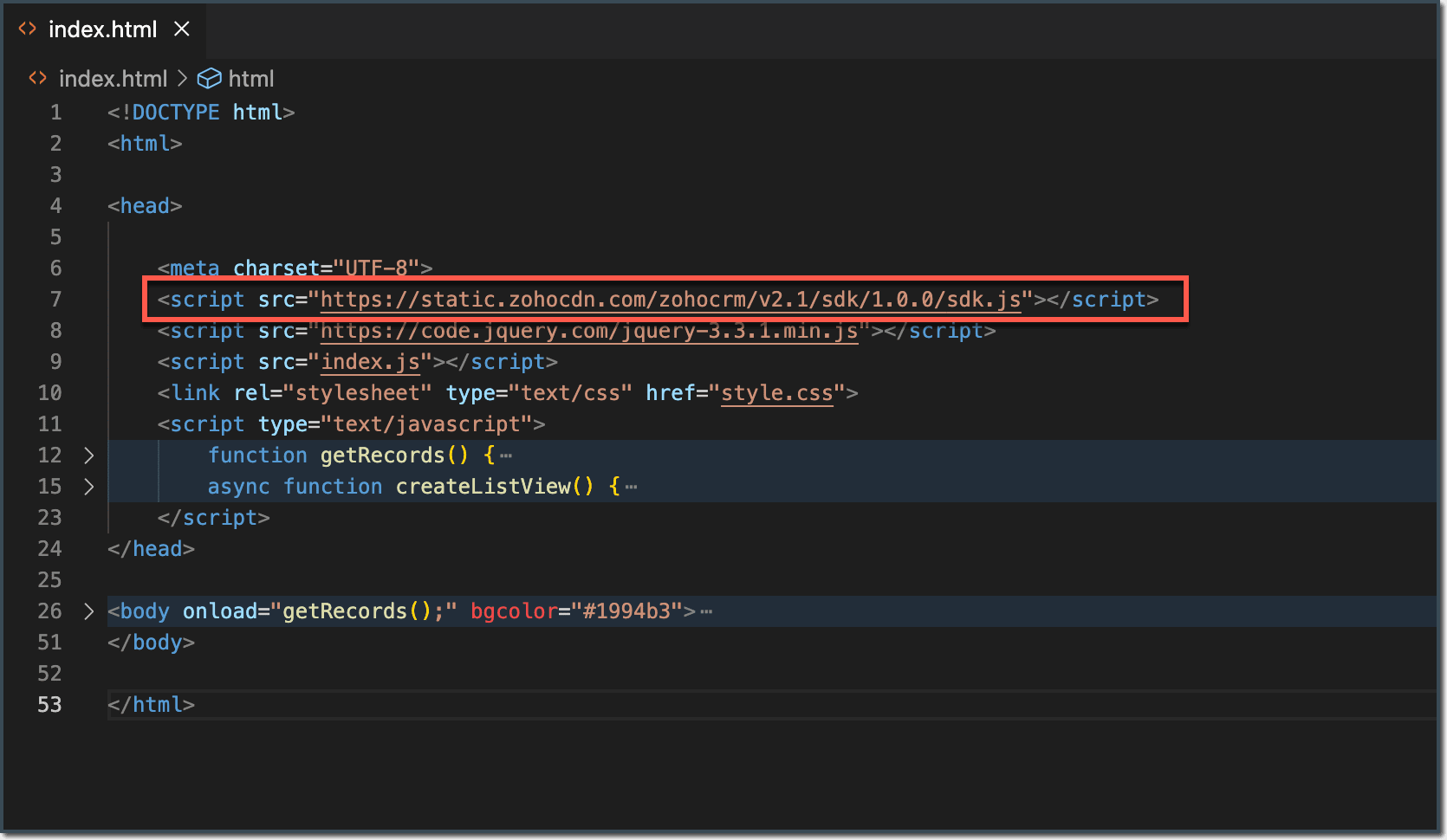This screenshot has width=1447, height=840.
Task: Open the jQuery 3.3.1 script URL
Action: (x=589, y=331)
